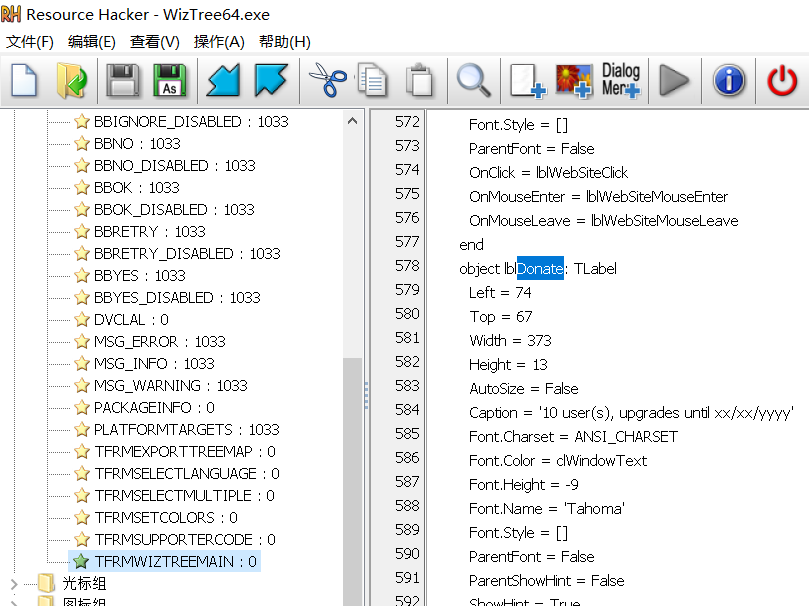The height and width of the screenshot is (606, 809).
Task: Open the 操作(A) menu
Action: 219,42
